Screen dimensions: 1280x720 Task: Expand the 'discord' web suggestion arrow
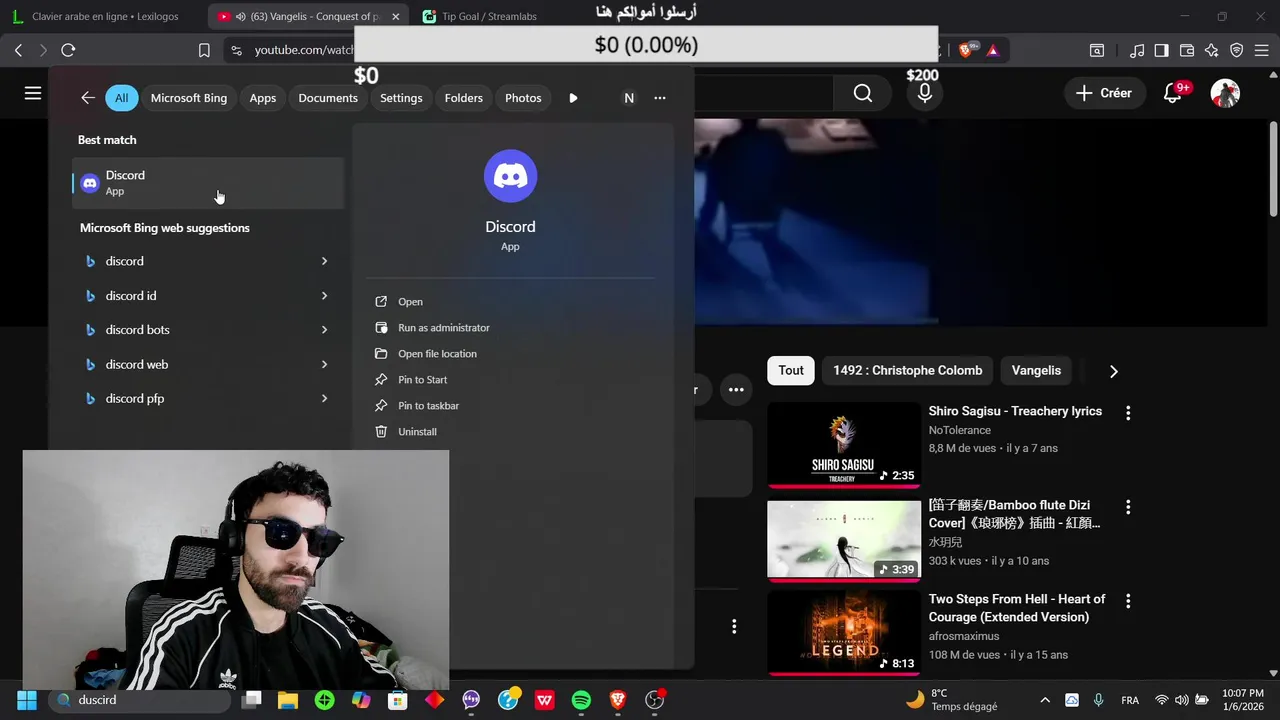pyautogui.click(x=324, y=261)
